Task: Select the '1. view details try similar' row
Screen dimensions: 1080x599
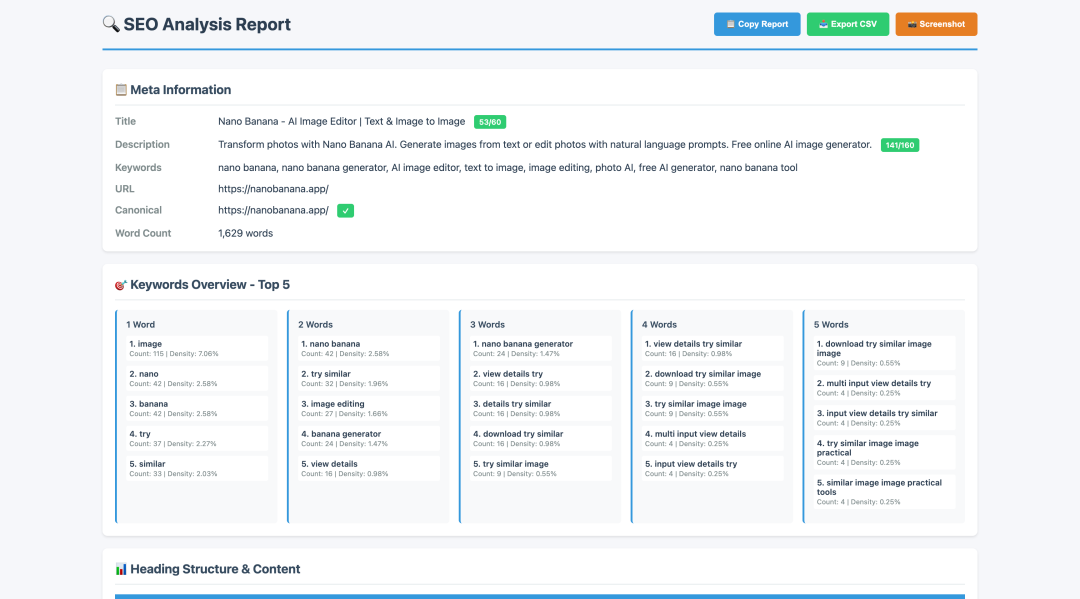Action: click(712, 348)
